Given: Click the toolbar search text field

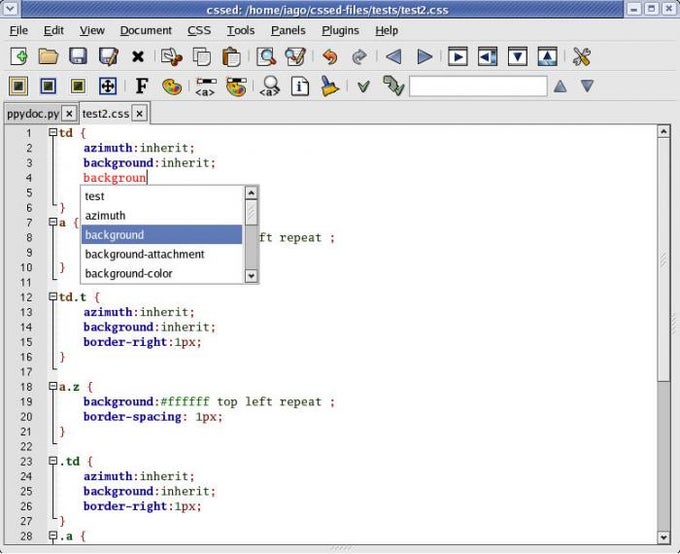Looking at the screenshot, I should 478,86.
